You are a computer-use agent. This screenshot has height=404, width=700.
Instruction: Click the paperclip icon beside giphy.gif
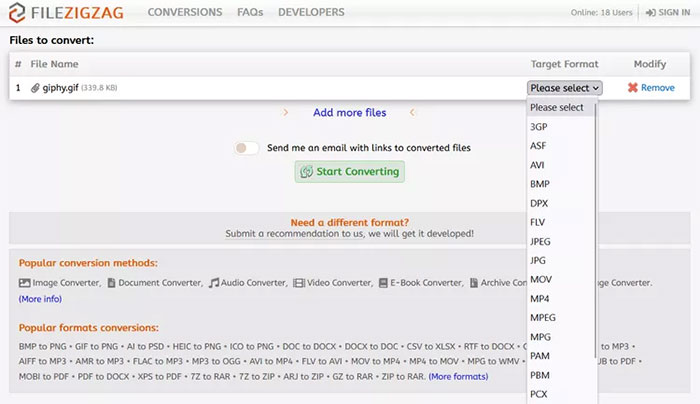coord(35,88)
